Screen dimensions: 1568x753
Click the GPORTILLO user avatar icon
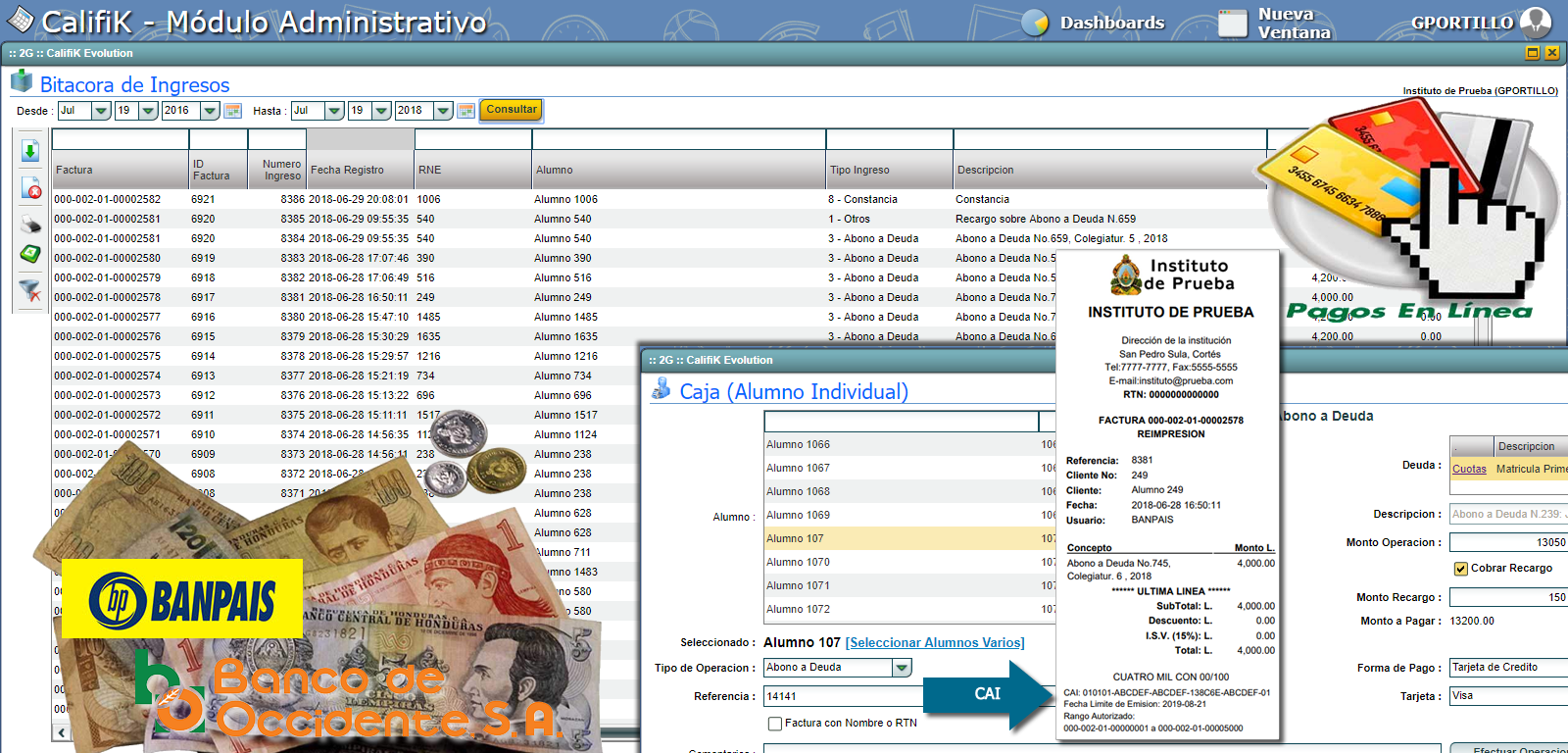point(1536,22)
